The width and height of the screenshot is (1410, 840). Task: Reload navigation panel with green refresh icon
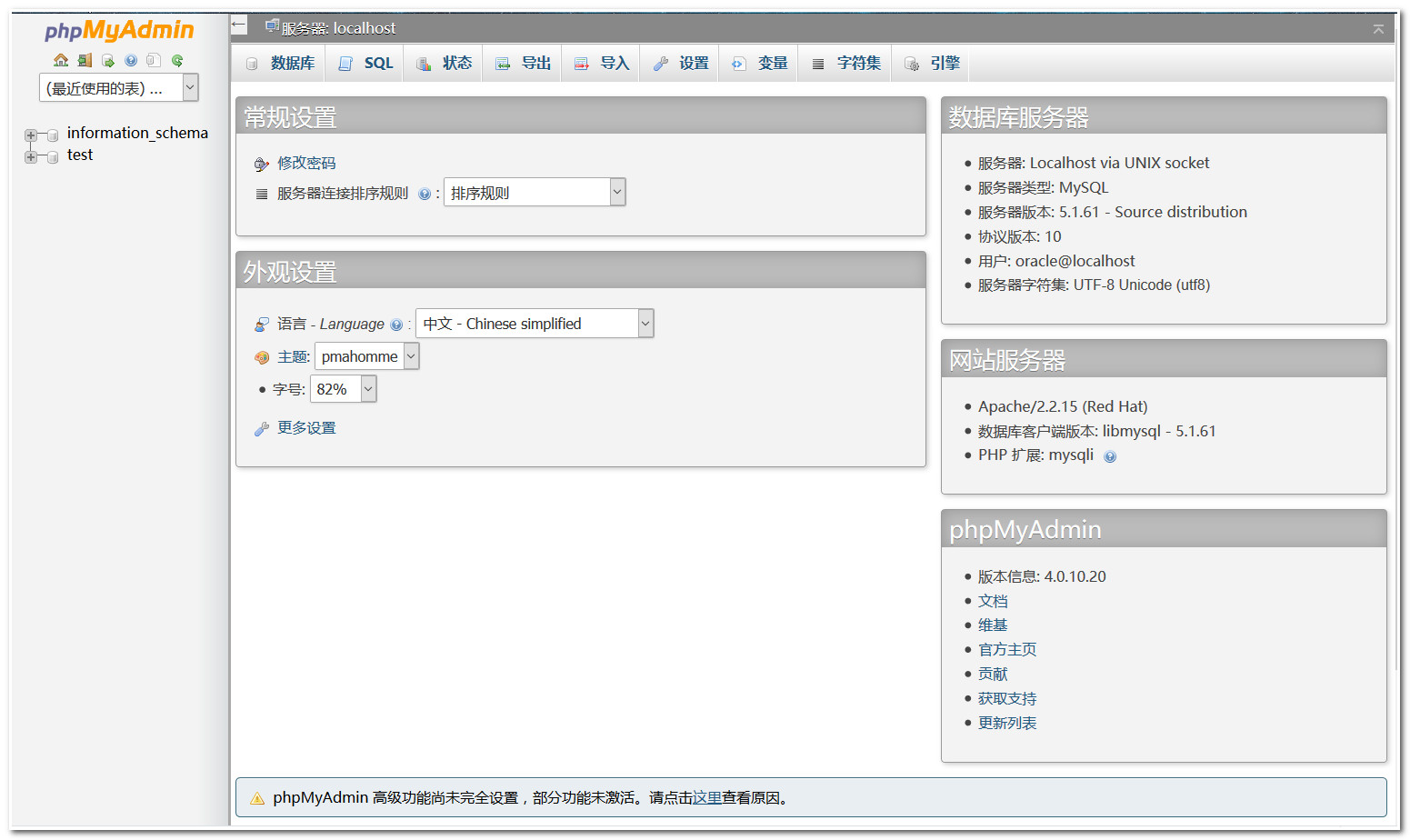[177, 60]
